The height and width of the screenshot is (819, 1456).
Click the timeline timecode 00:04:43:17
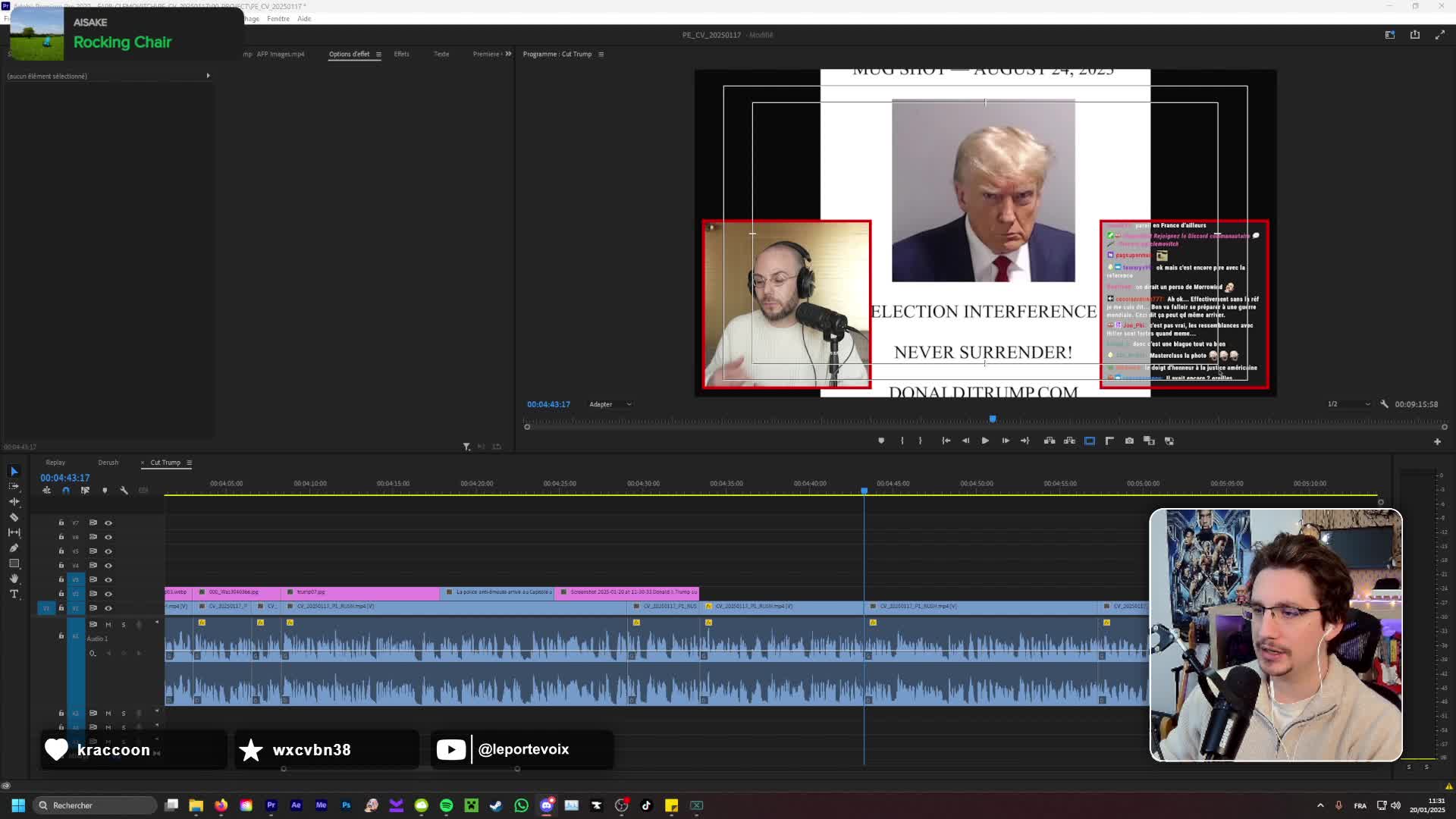point(65,478)
